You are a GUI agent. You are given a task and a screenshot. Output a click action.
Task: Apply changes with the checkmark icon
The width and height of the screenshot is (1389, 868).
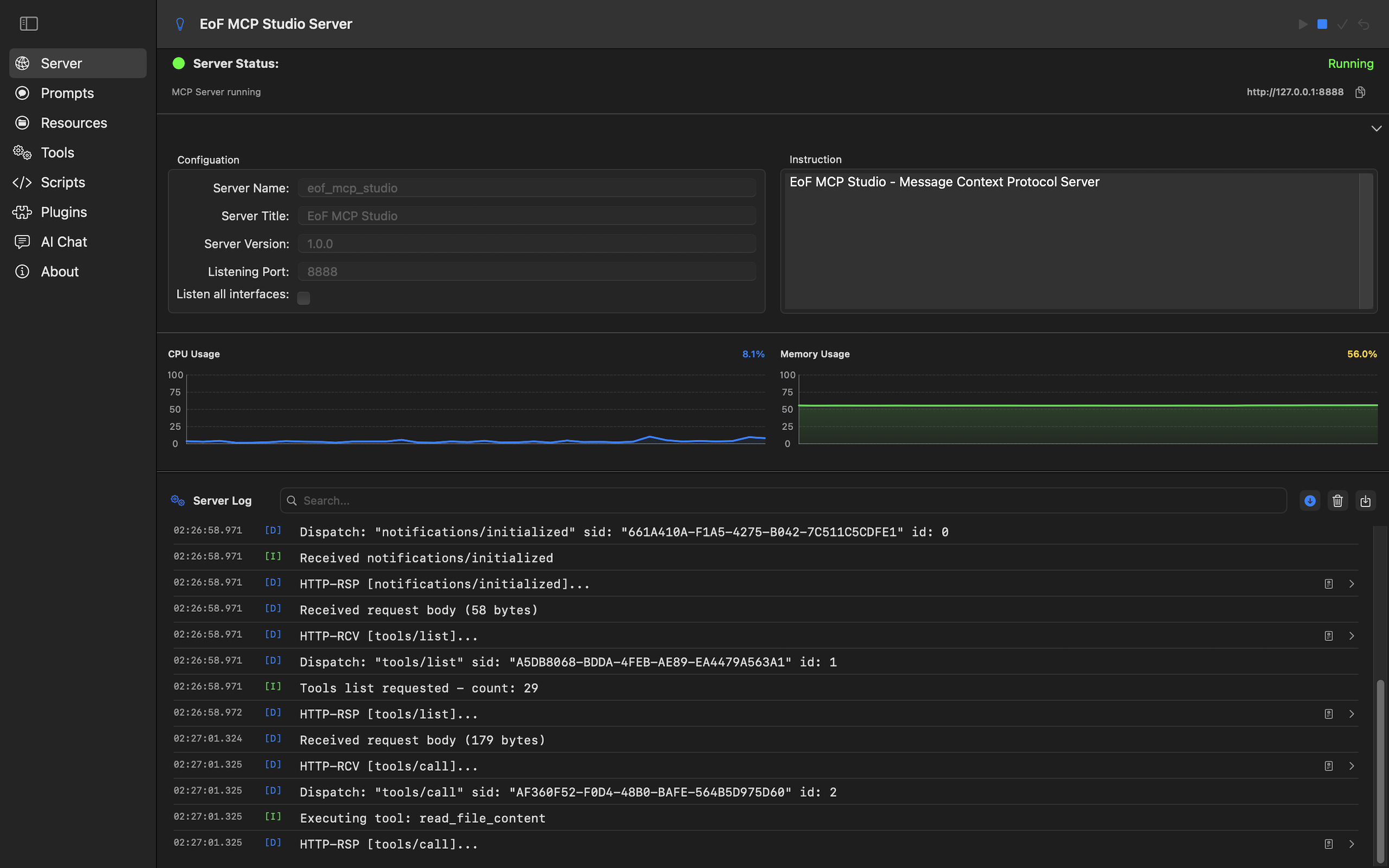1342,24
